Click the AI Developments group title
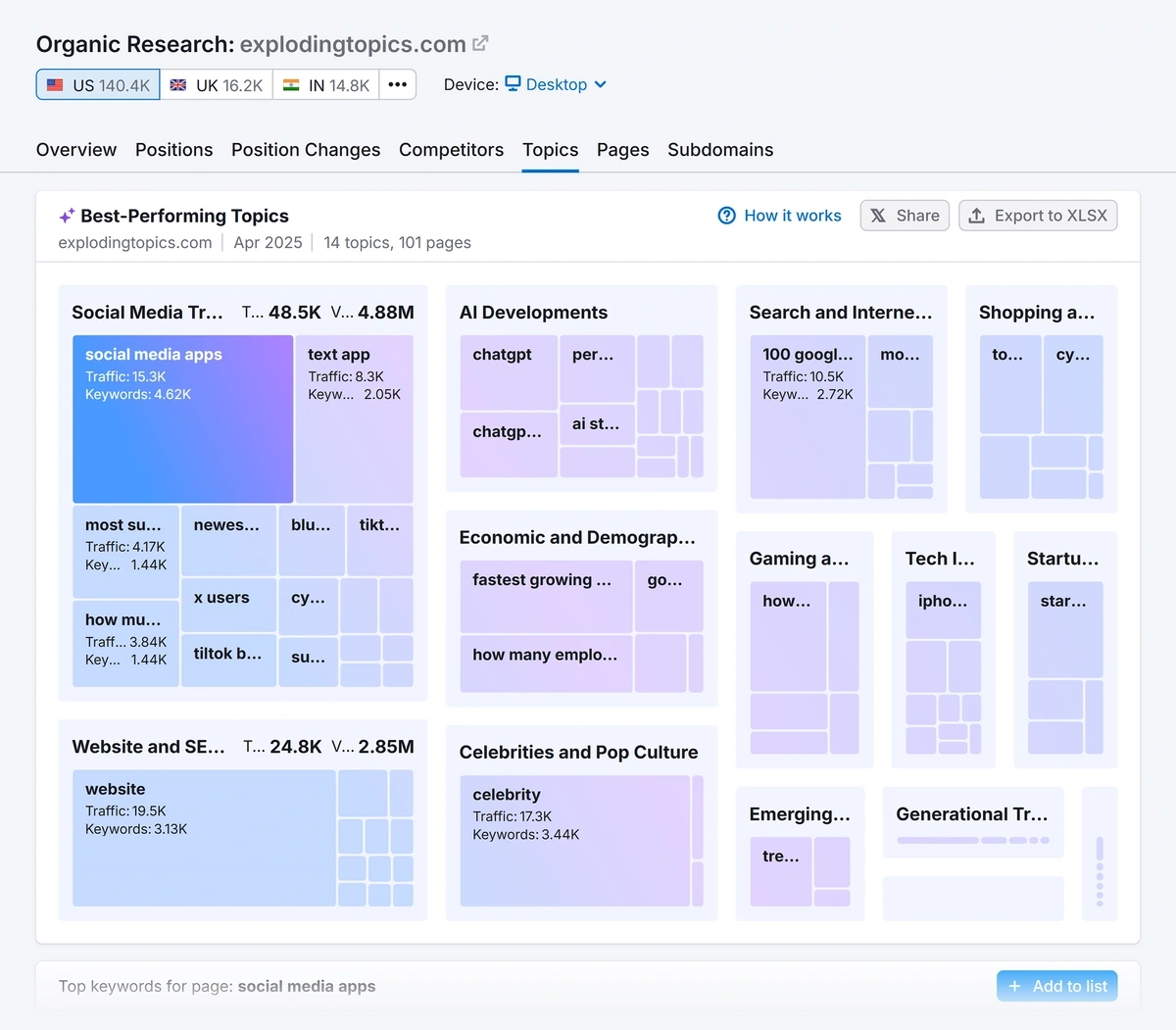The width and height of the screenshot is (1176, 1030). 533,313
